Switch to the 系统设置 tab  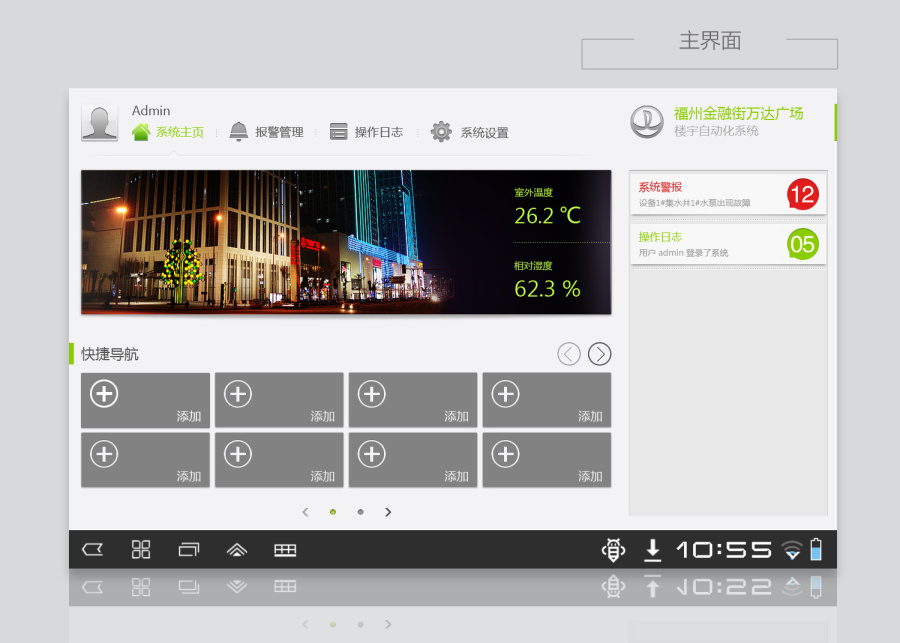coord(480,131)
